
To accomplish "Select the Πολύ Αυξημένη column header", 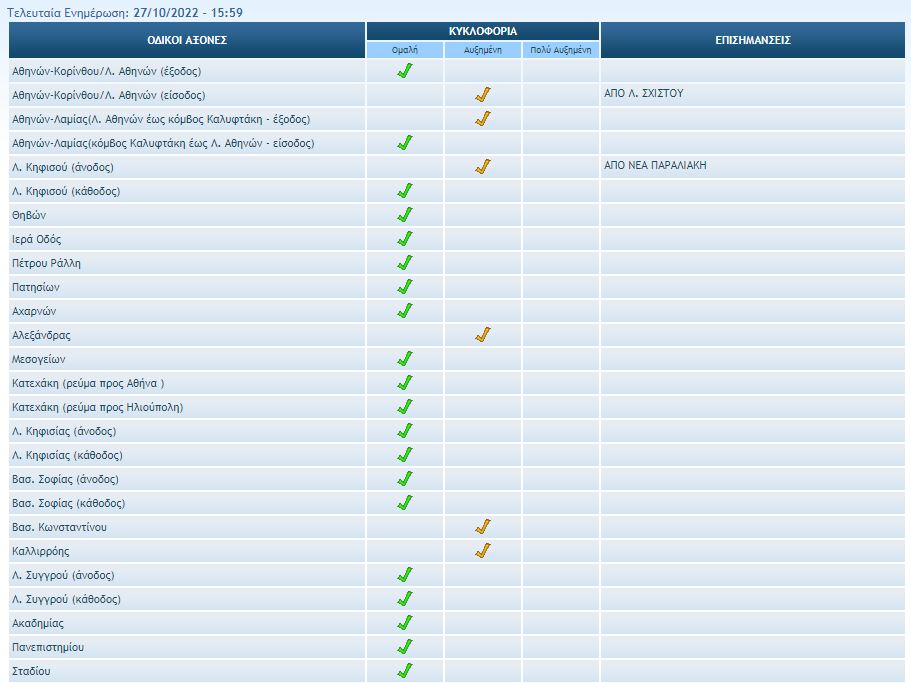I will pos(561,49).
